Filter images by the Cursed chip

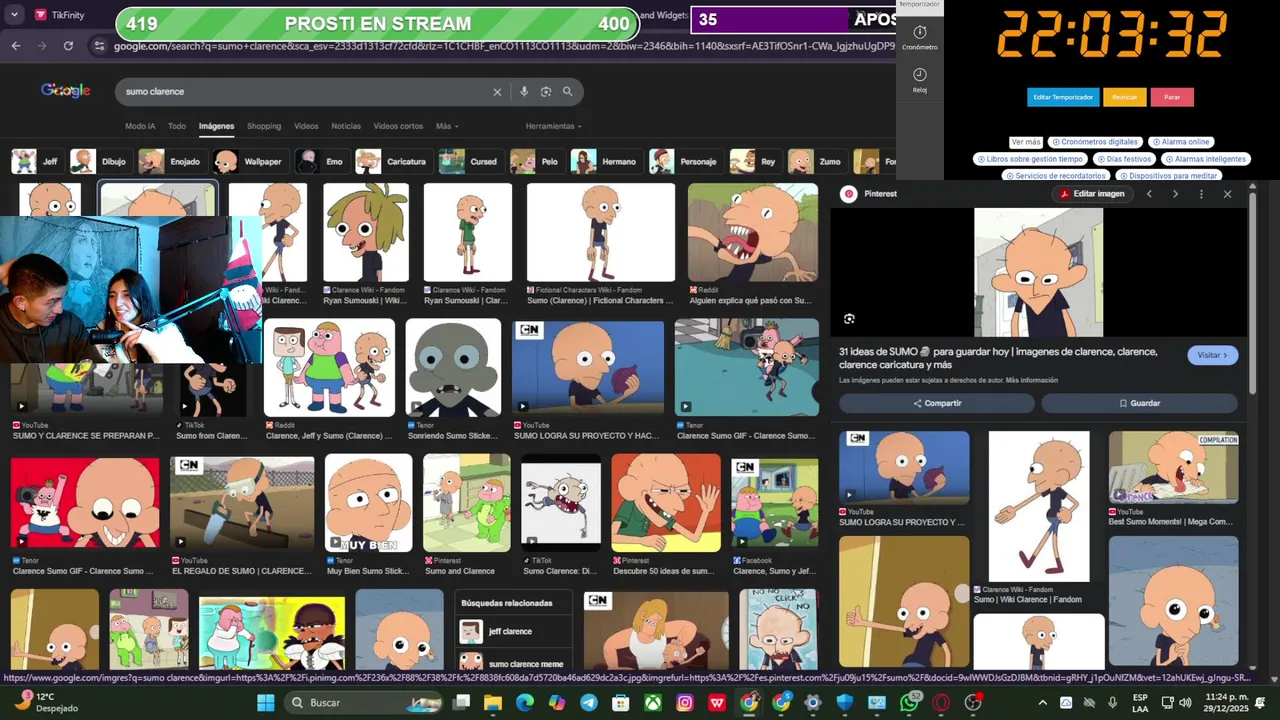click(469, 161)
